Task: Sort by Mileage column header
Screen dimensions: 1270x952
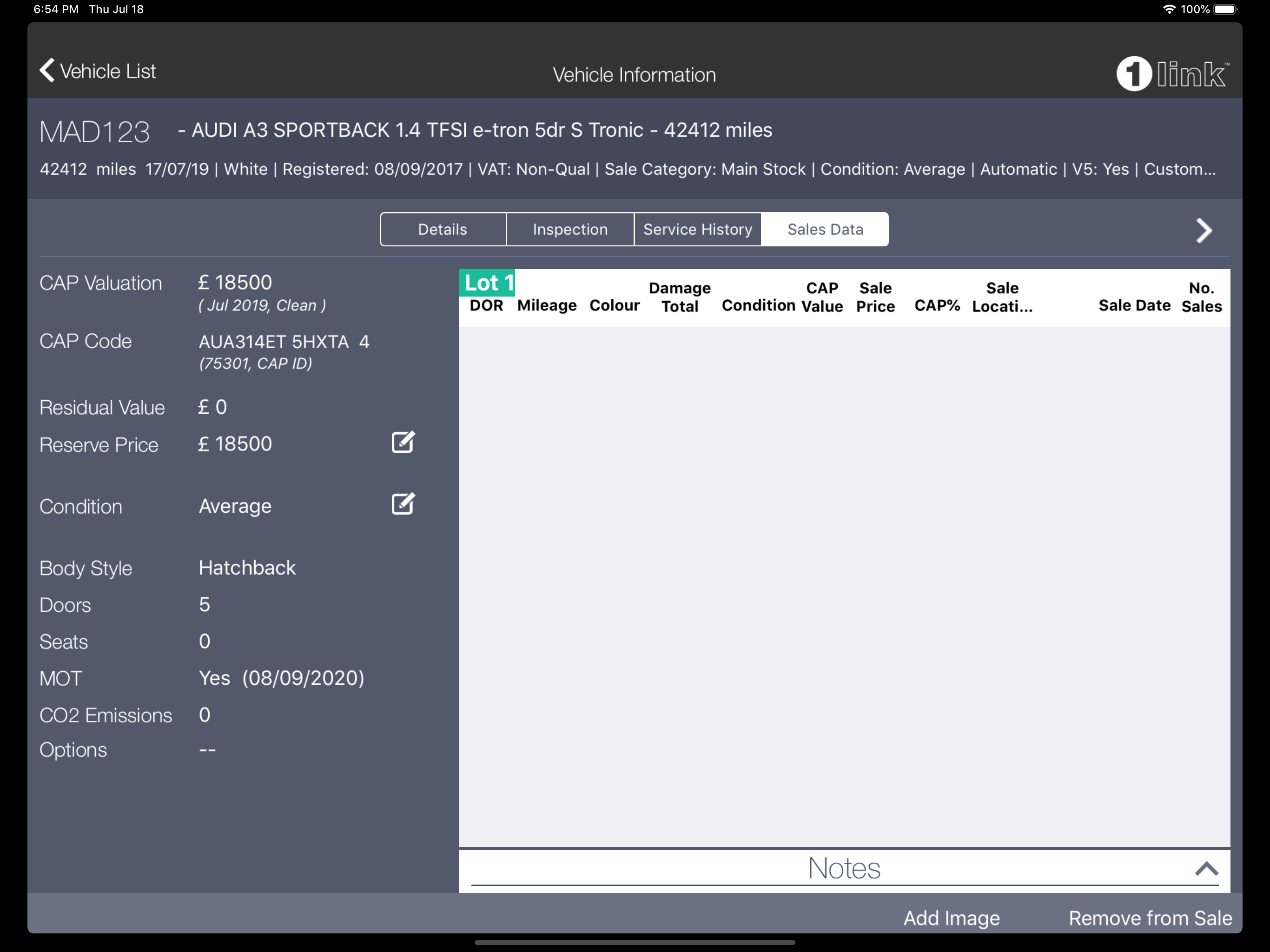Action: click(x=547, y=305)
